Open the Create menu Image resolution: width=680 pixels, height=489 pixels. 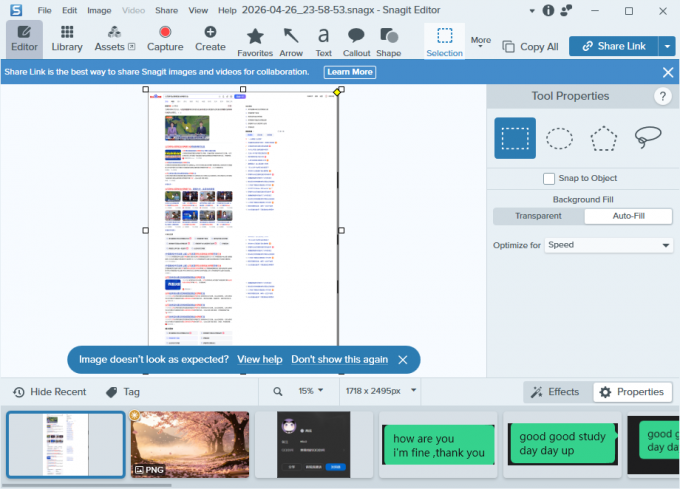point(210,39)
